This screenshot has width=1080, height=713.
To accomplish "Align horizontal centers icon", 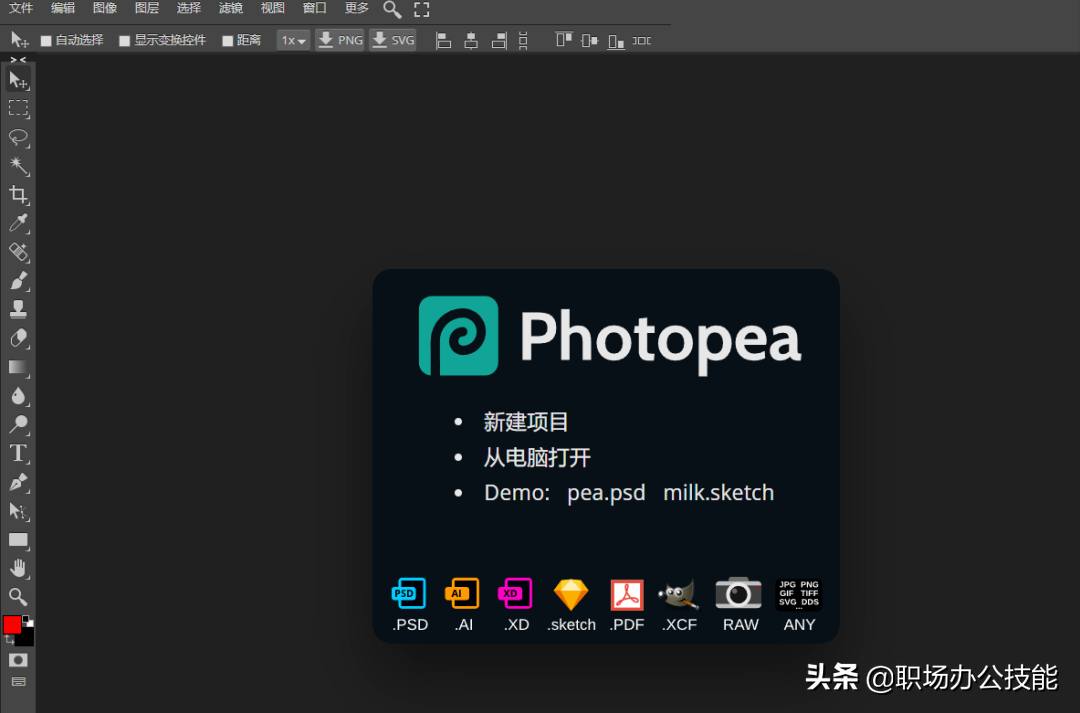I will point(471,41).
